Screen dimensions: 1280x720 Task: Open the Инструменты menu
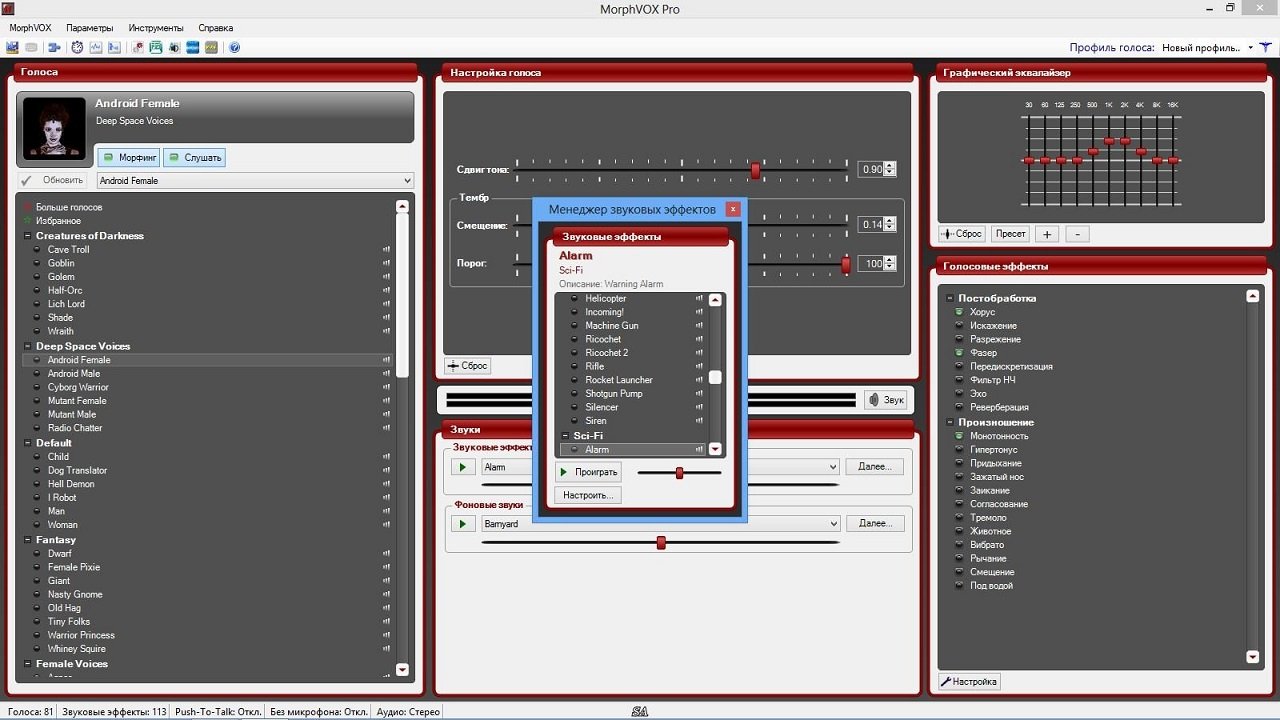(155, 28)
